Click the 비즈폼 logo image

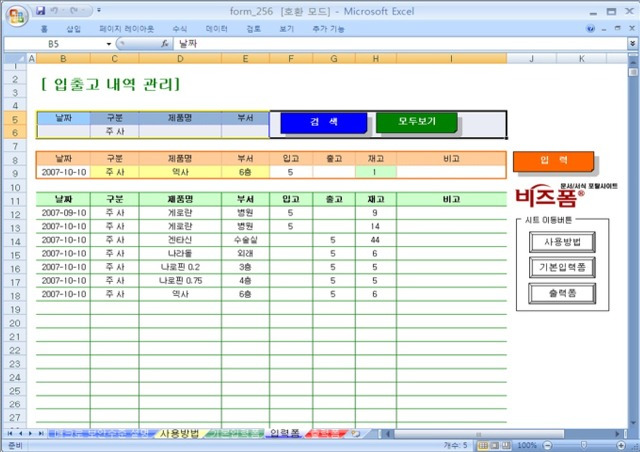coord(566,196)
